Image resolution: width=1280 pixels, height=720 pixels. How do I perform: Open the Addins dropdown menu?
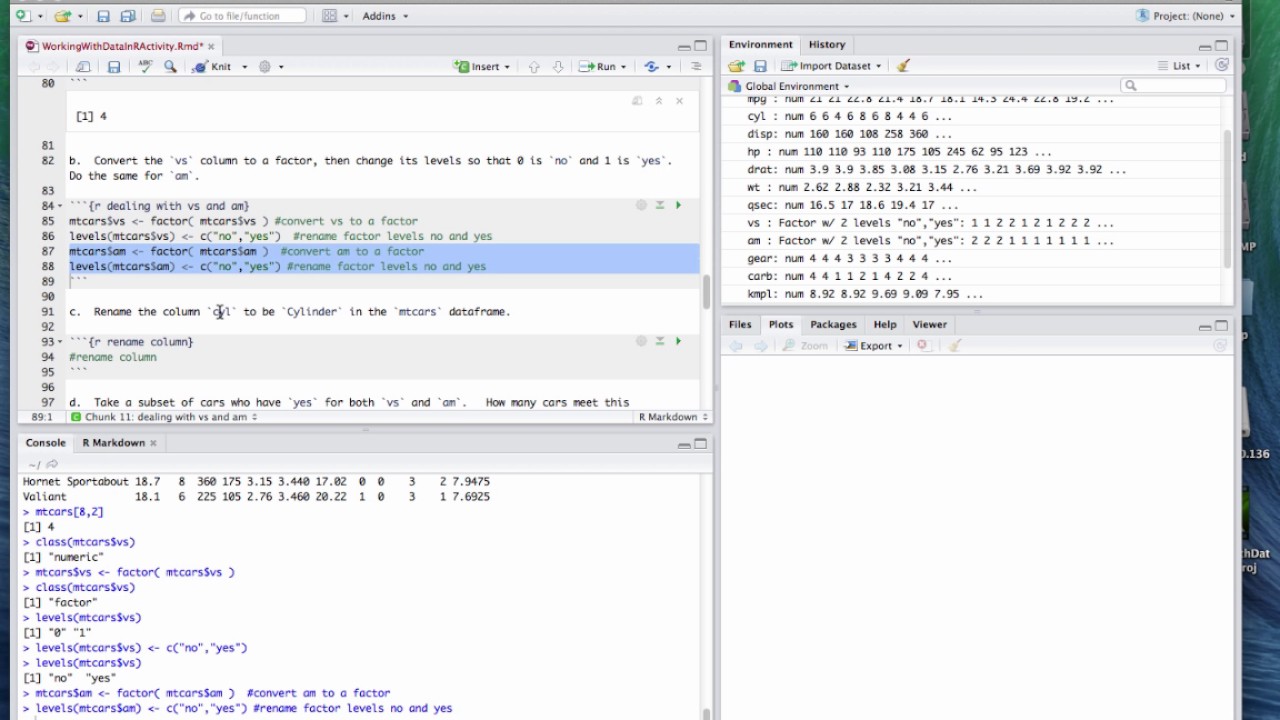(x=384, y=16)
